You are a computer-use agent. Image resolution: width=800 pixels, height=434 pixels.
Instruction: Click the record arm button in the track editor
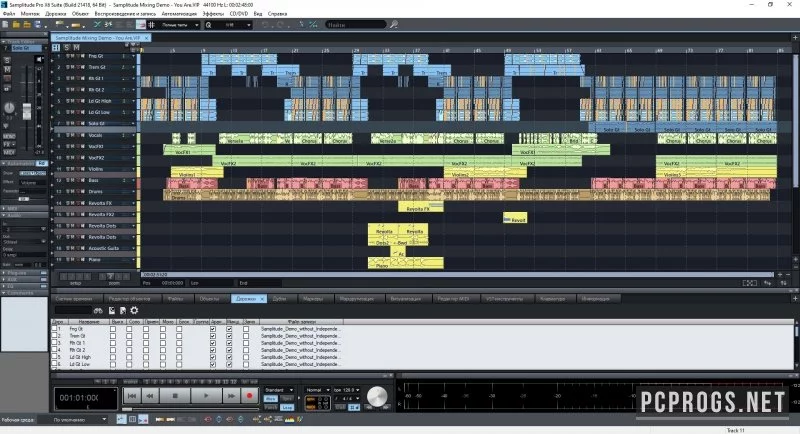point(7,79)
